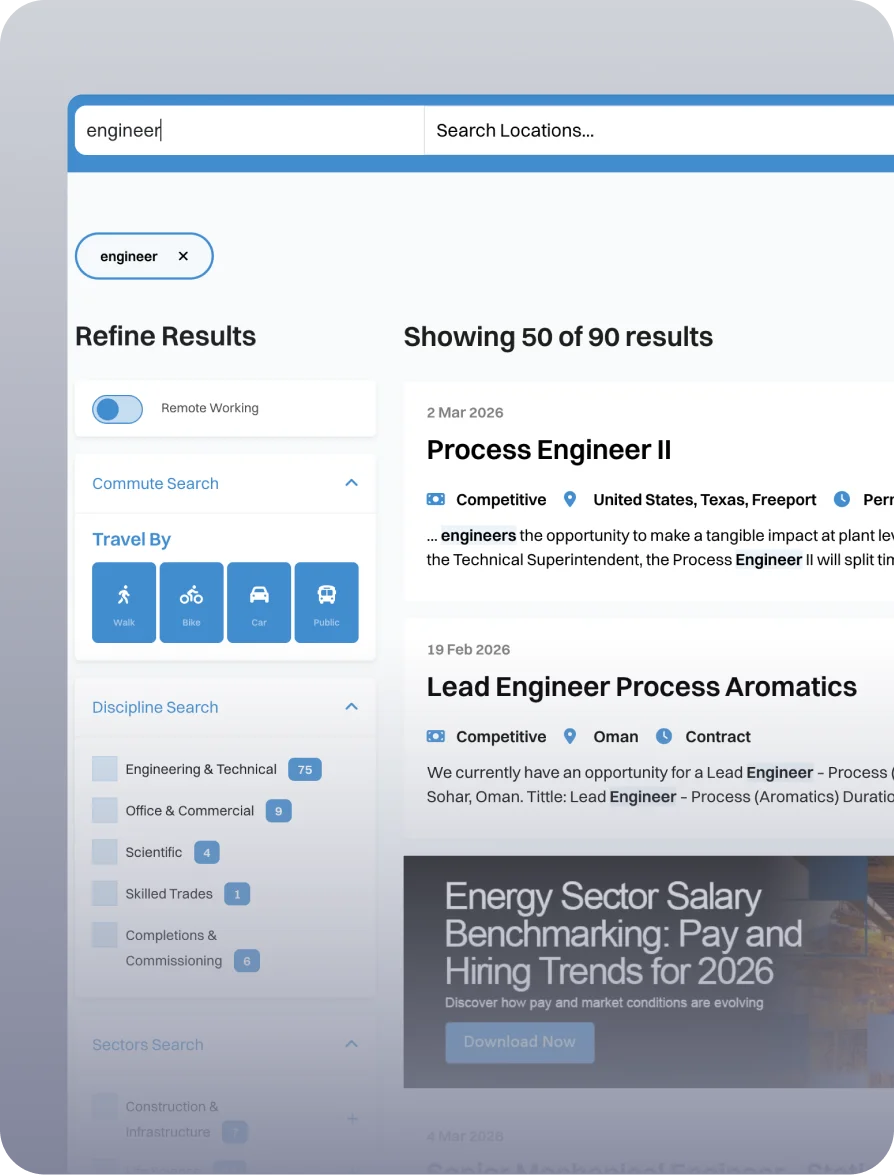Click the Download Now button

tap(519, 1042)
